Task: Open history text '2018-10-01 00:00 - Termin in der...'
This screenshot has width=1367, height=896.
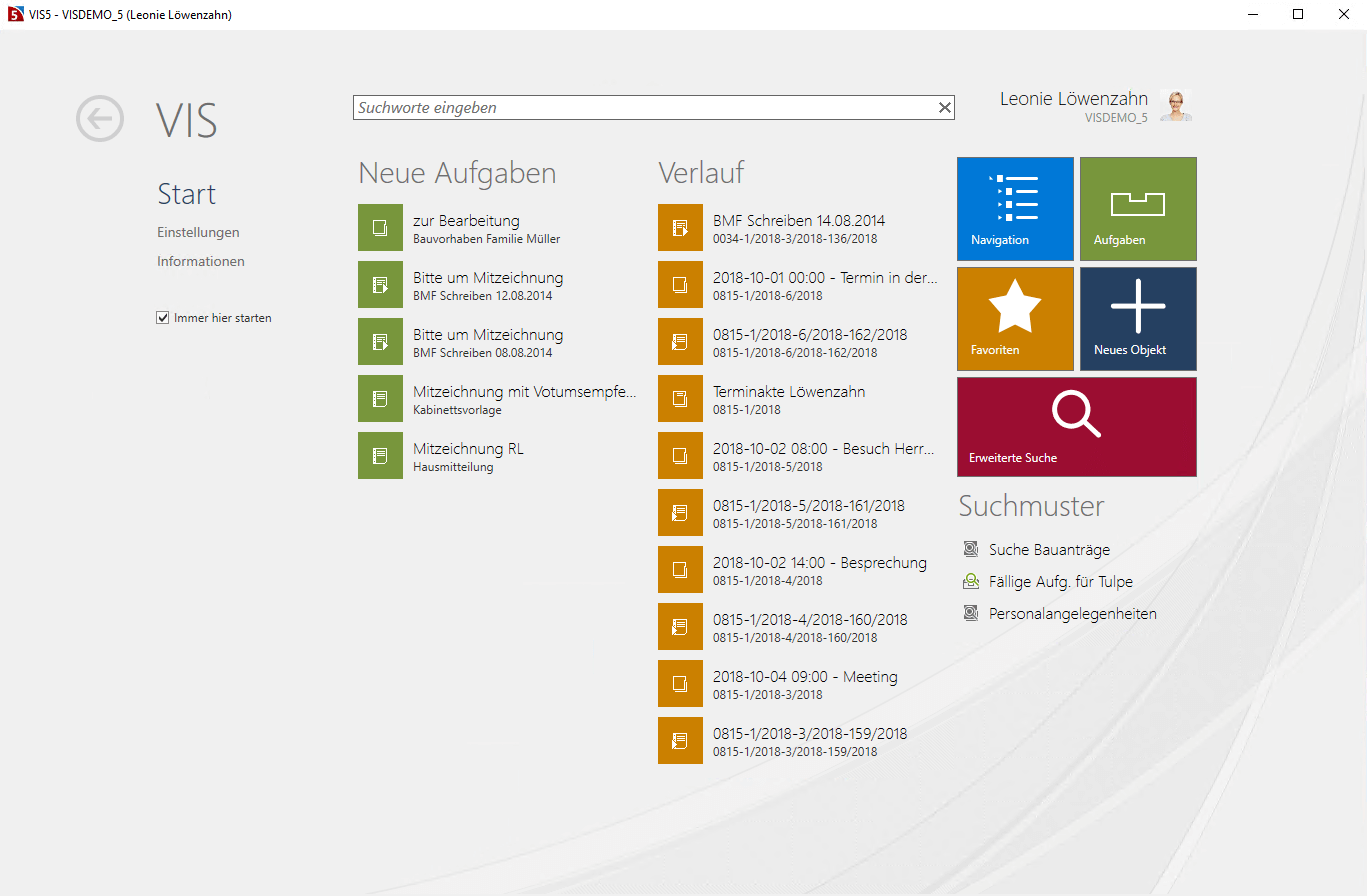Action: coord(826,277)
